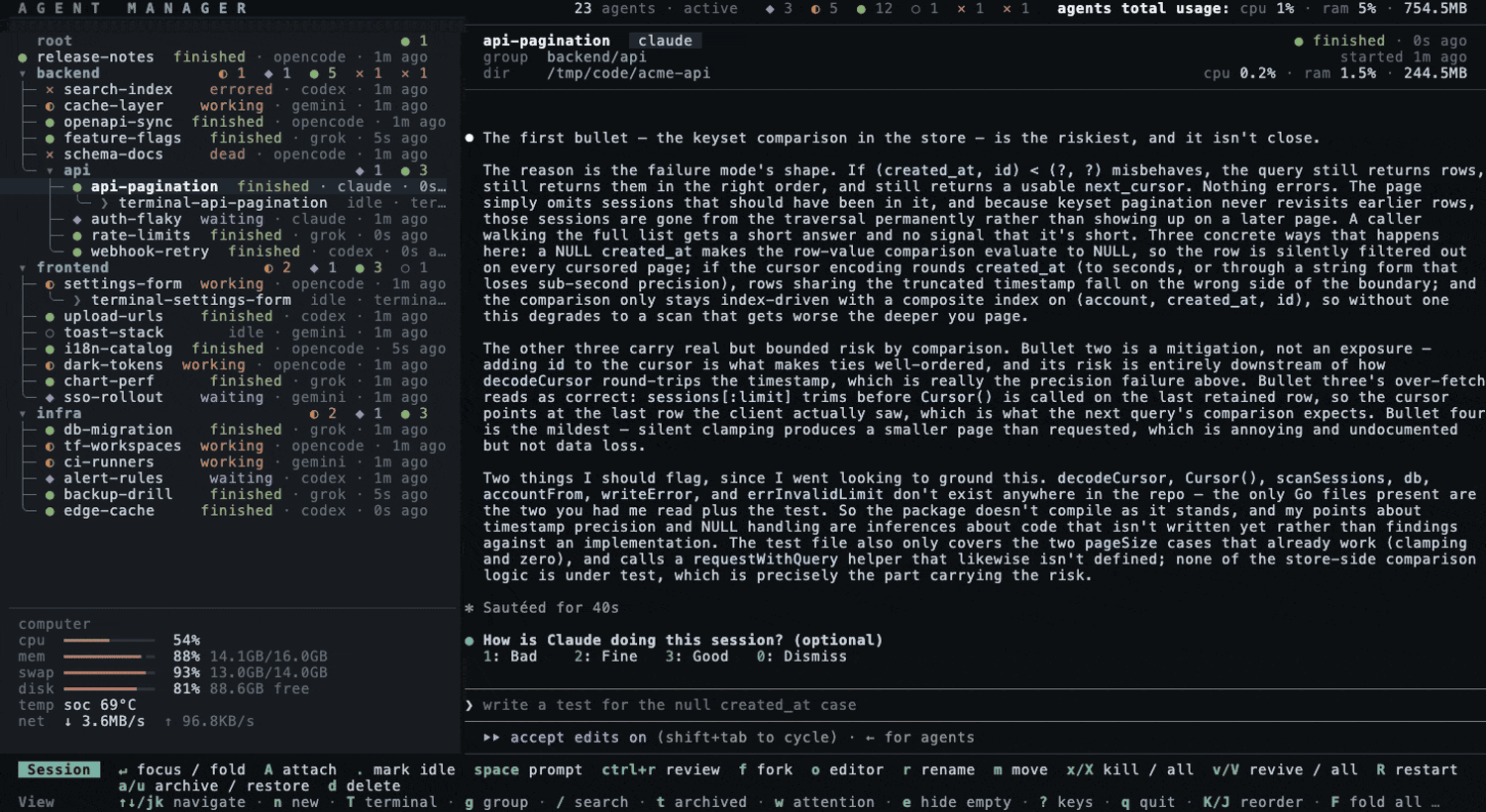Click the diamond waiting icon beside sso-rollout
Viewport: 1486px width, 812px height.
(x=50, y=398)
